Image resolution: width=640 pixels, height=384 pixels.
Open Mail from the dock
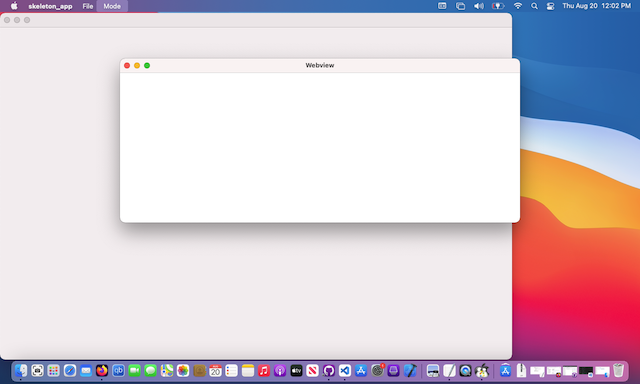86,371
